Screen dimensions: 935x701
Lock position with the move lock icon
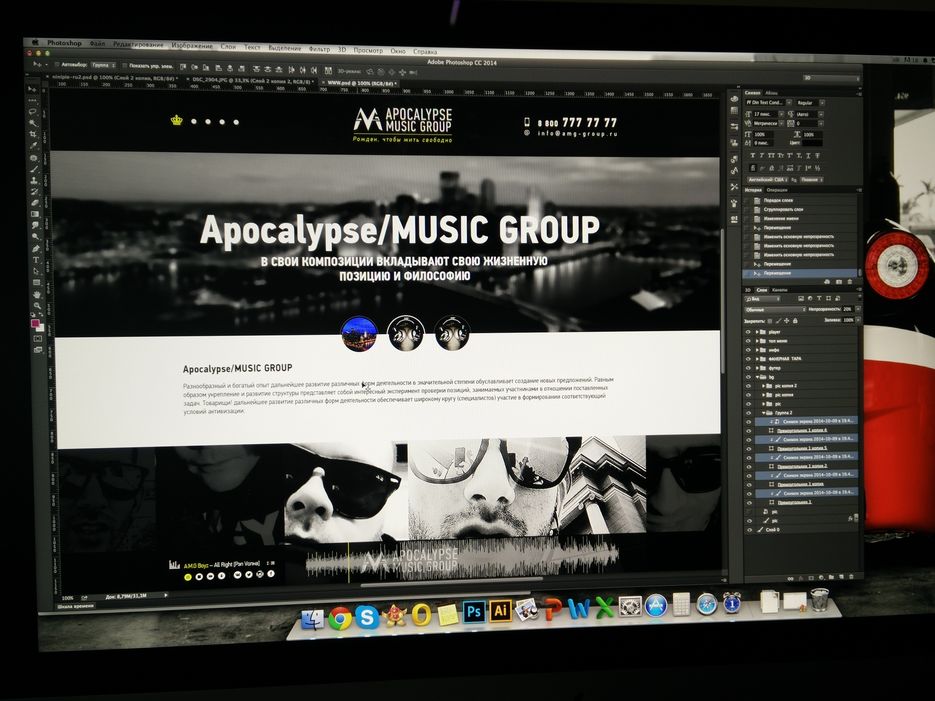pos(787,321)
